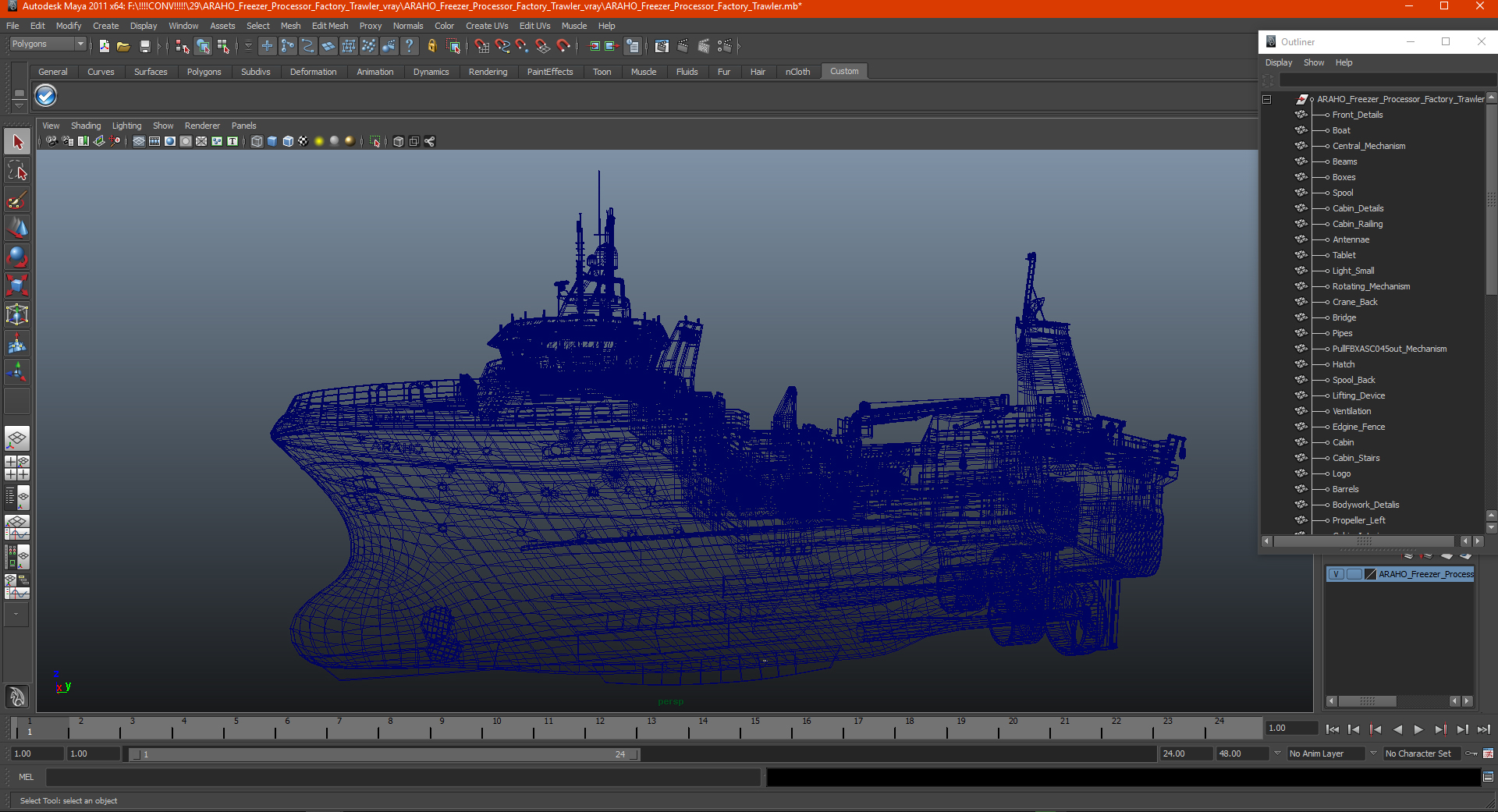Viewport: 1498px width, 812px height.
Task: Pick the Scale tool red cube icon
Action: 17,285
